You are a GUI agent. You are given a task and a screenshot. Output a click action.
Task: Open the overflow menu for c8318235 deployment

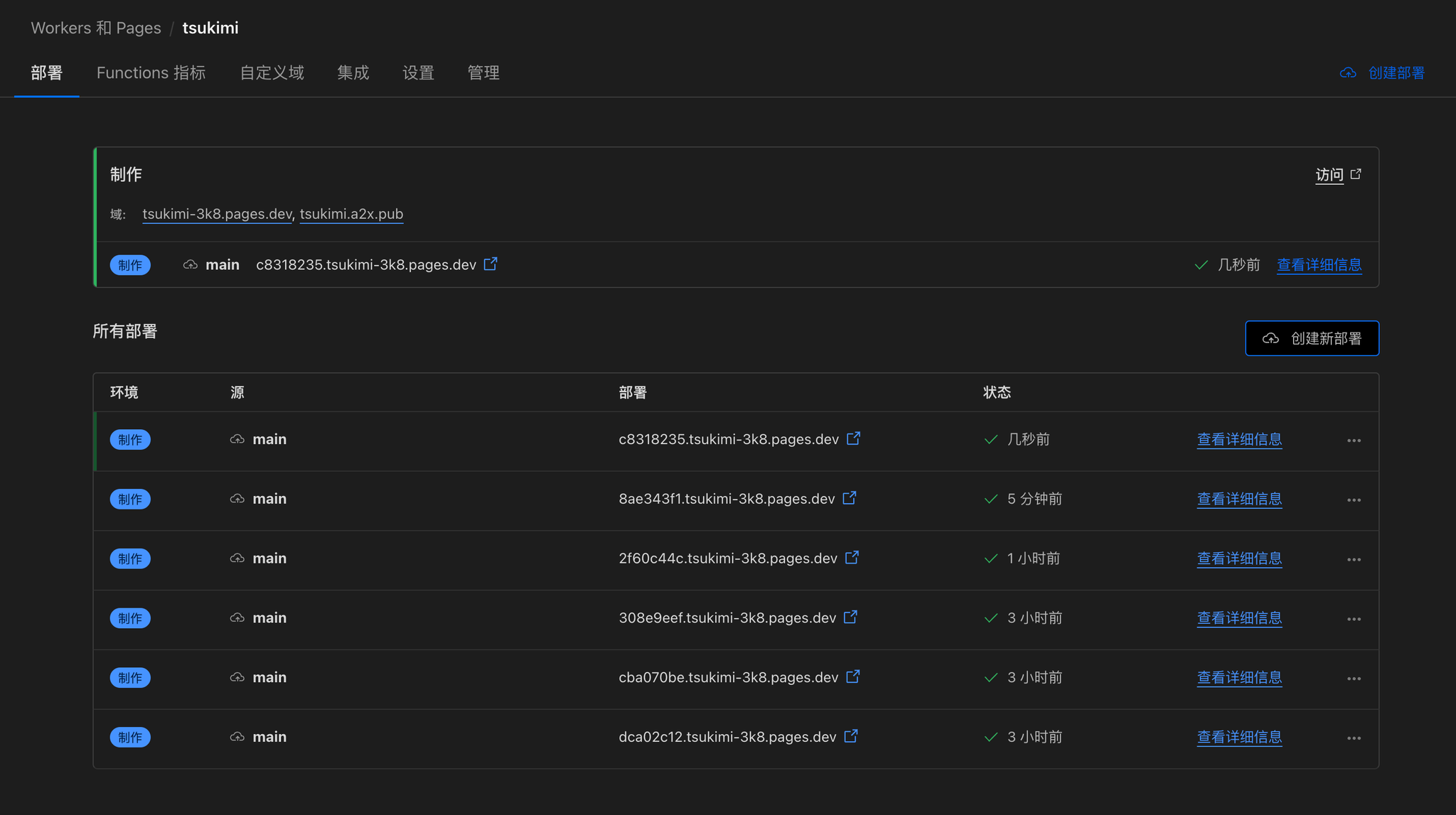tap(1354, 441)
